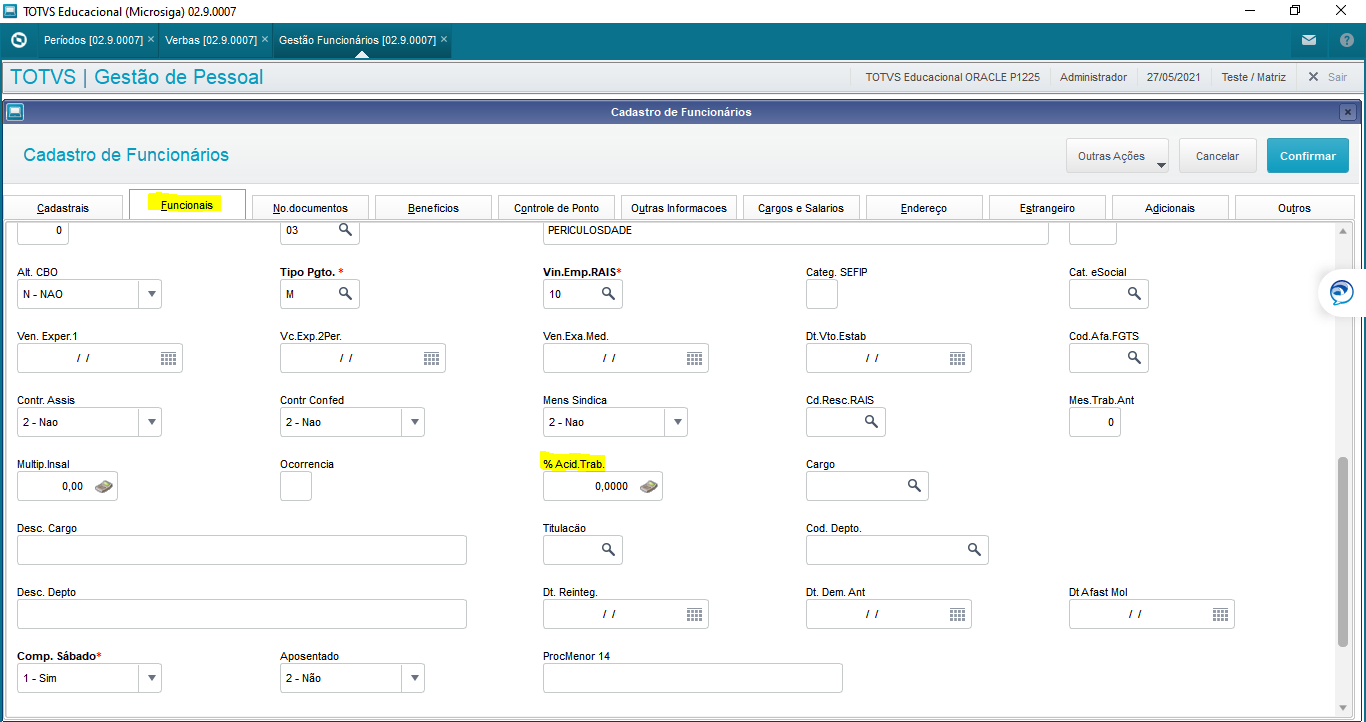Click the Administrador user label
The height and width of the screenshot is (722, 1366).
pos(1093,77)
